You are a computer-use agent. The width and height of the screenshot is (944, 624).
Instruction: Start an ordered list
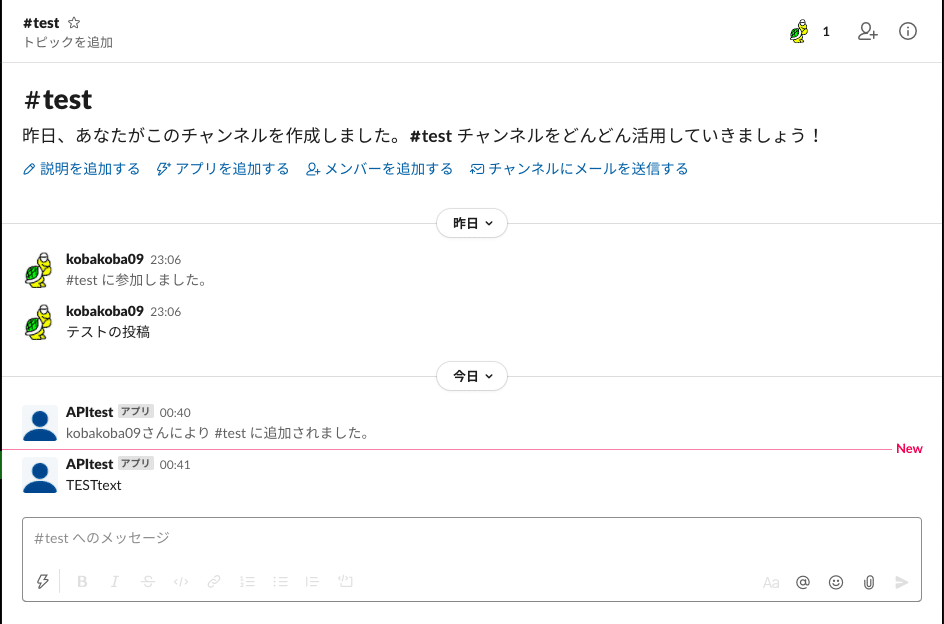(x=248, y=582)
